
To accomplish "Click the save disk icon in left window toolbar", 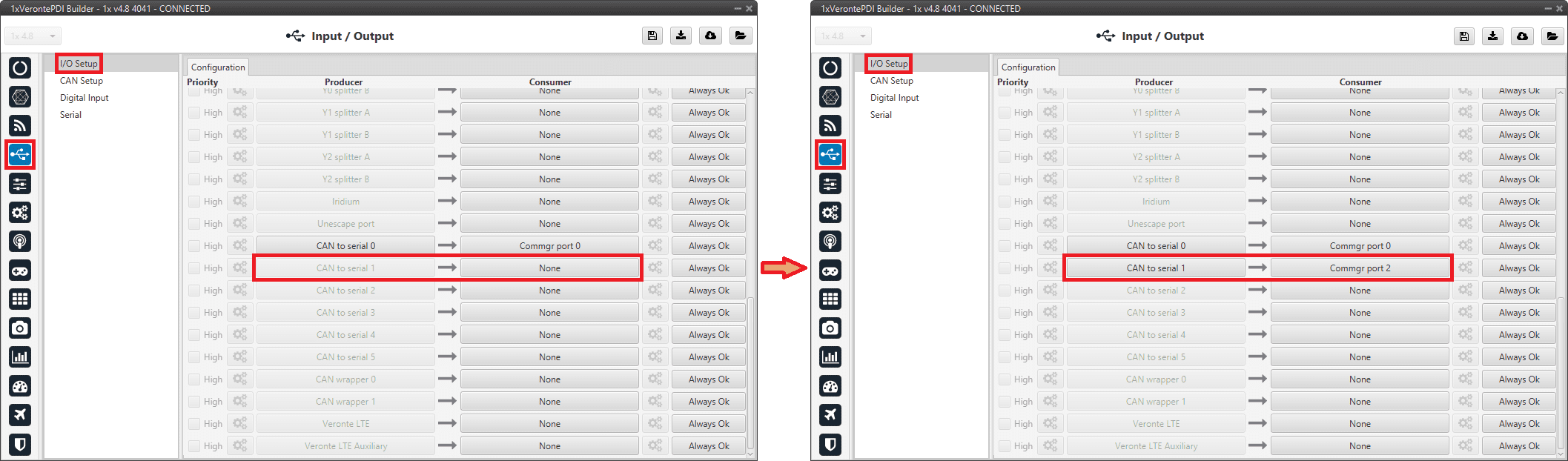I will pos(652,36).
